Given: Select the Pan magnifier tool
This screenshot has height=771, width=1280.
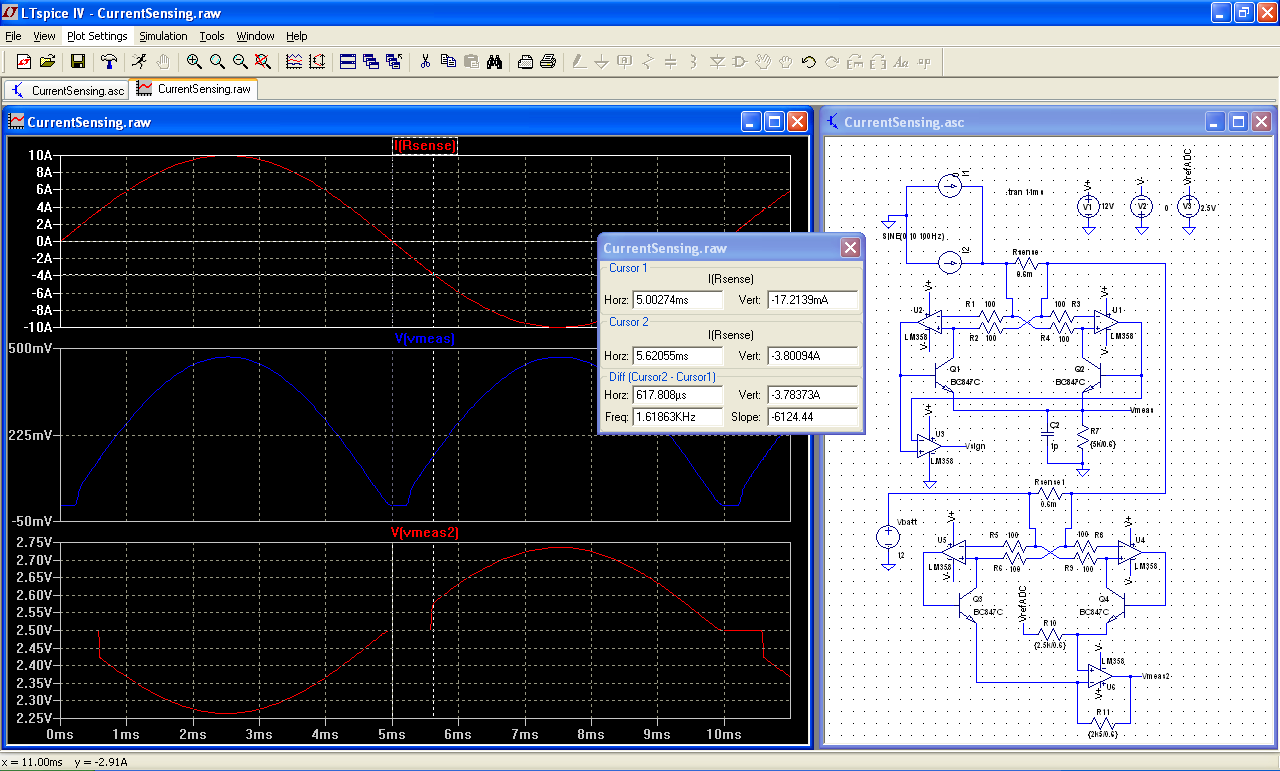Looking at the screenshot, I should coord(217,62).
